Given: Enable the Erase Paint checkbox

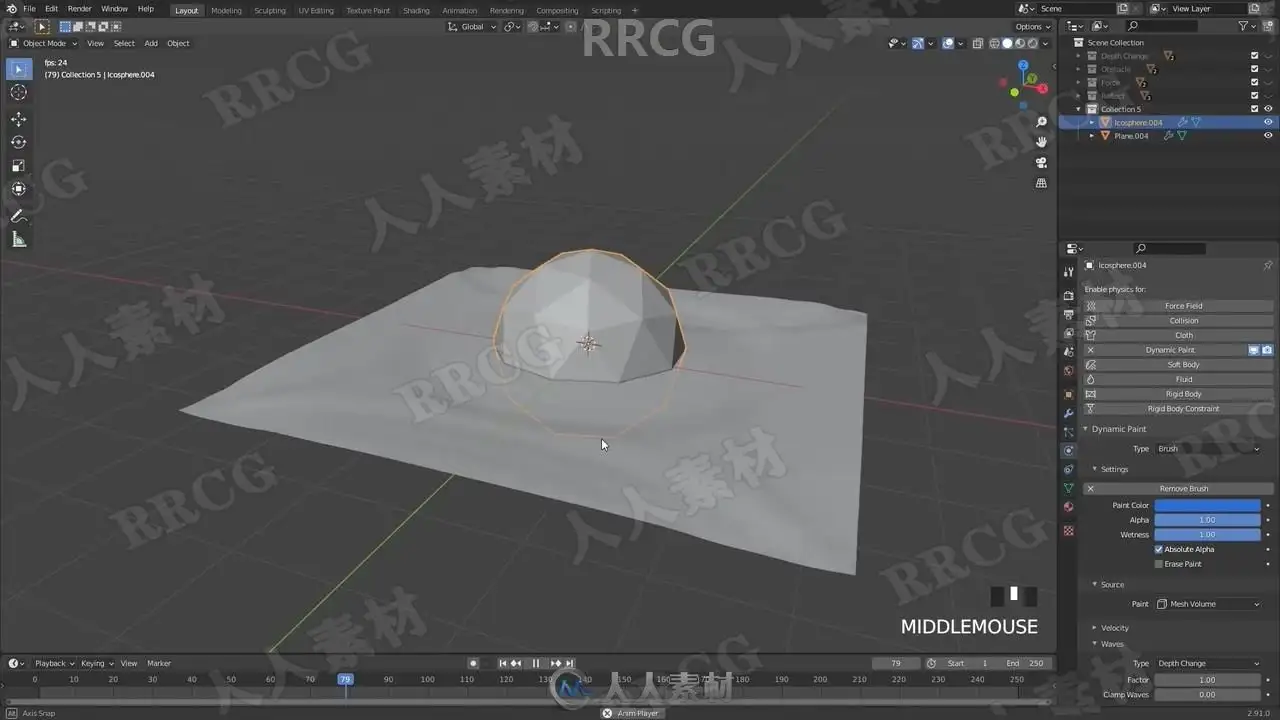Looking at the screenshot, I should 1159,564.
